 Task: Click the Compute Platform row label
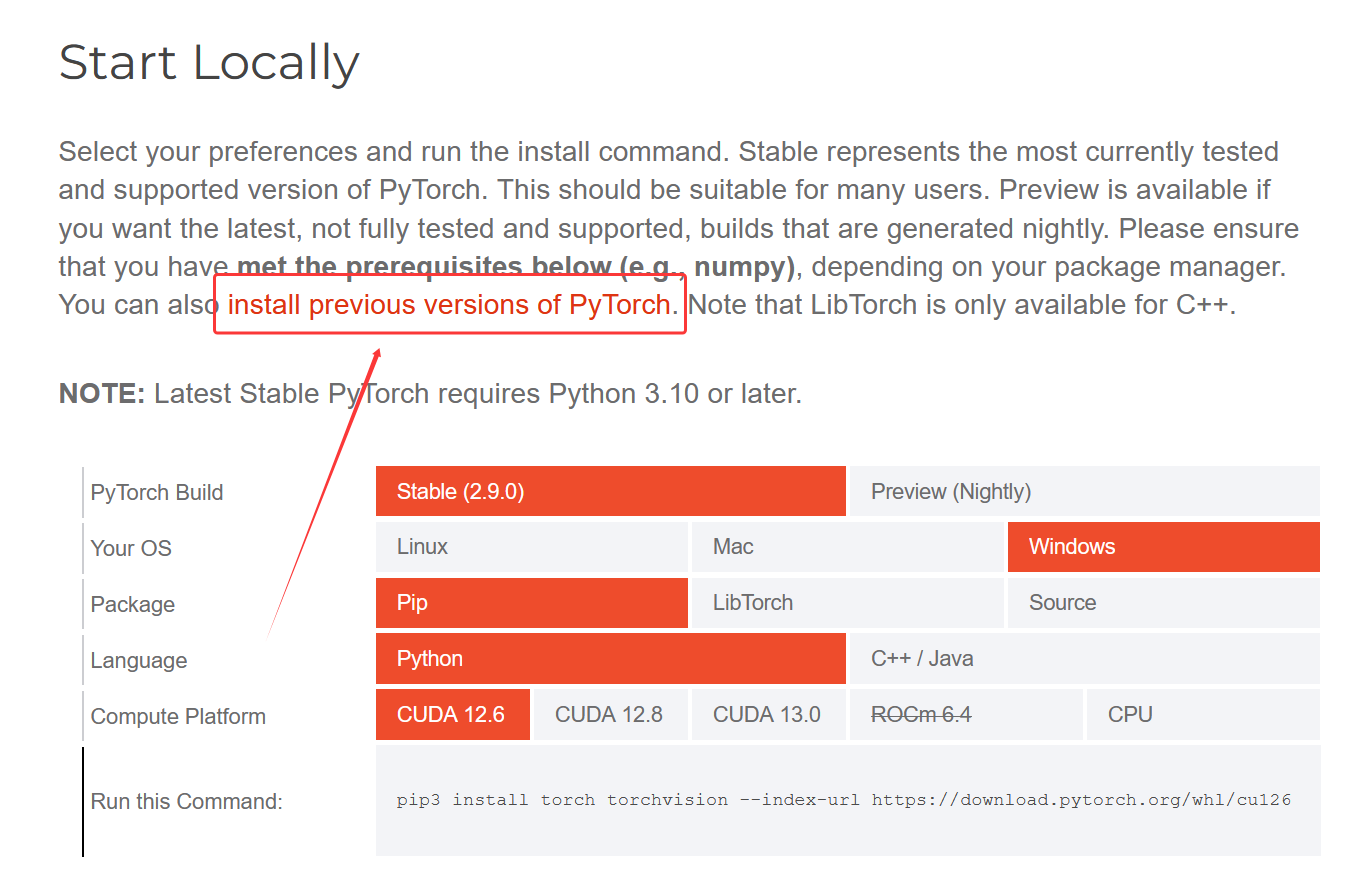[178, 717]
